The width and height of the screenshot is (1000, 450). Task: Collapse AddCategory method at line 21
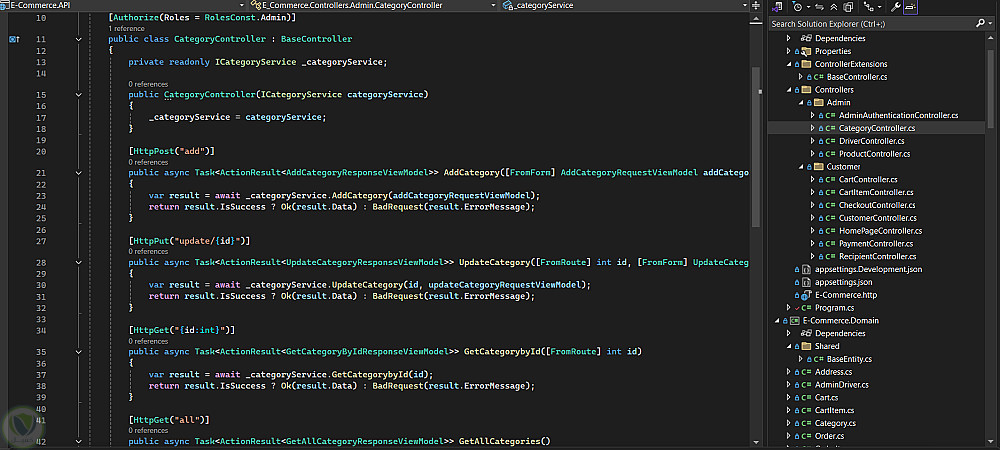click(x=78, y=173)
